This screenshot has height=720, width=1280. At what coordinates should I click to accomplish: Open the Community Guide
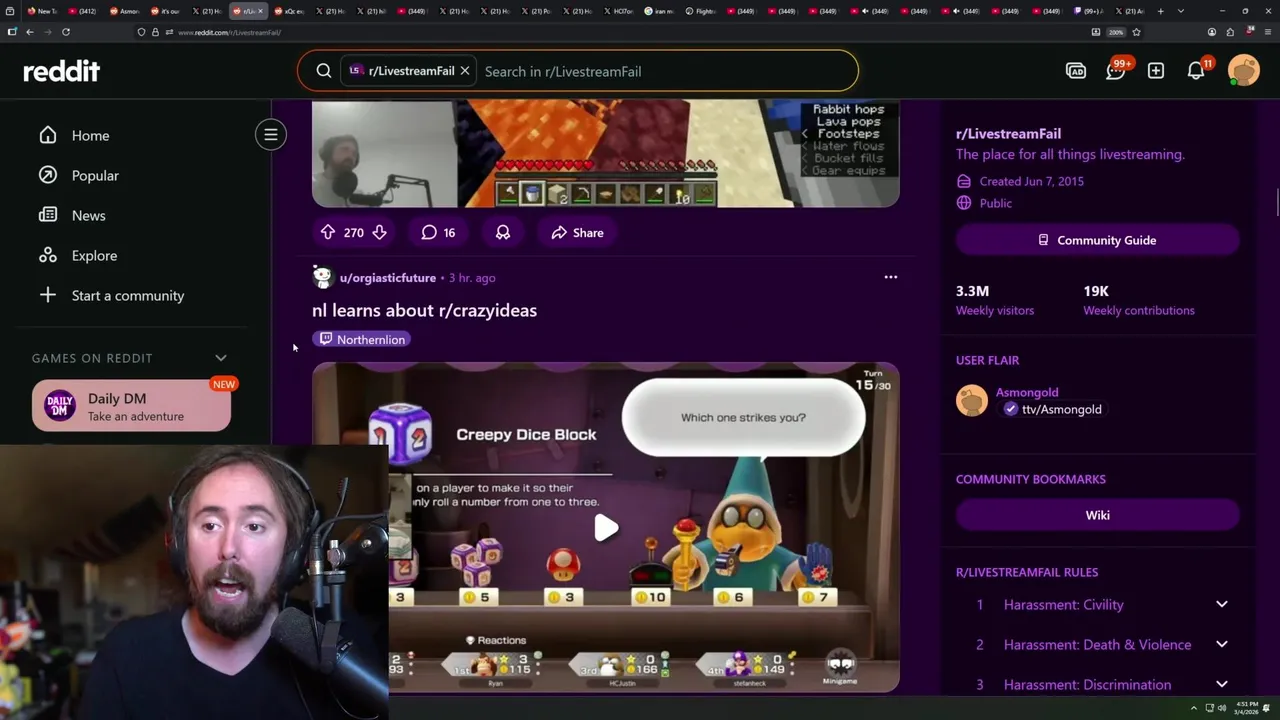click(1098, 240)
